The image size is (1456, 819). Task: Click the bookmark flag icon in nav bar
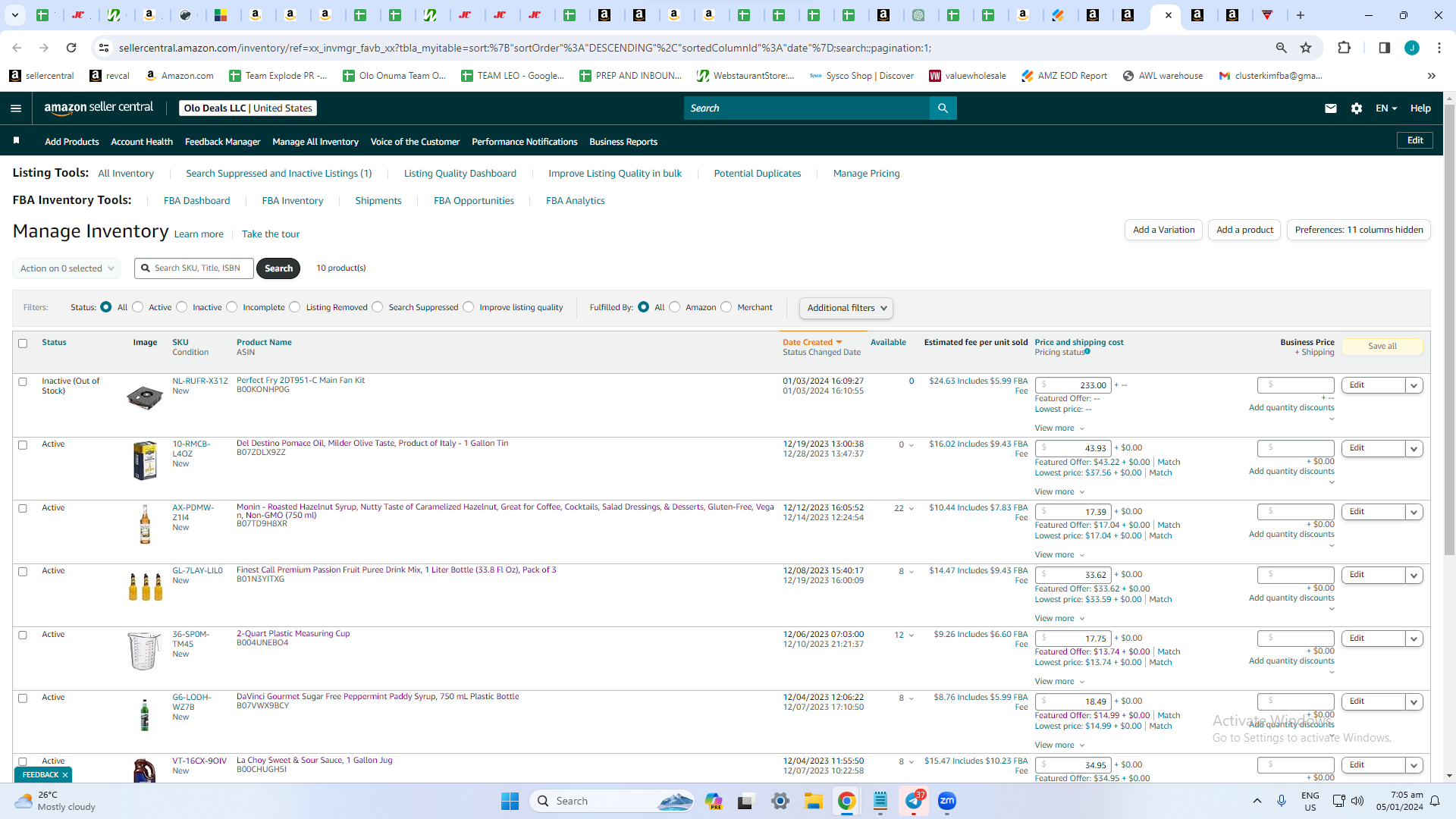(x=16, y=141)
